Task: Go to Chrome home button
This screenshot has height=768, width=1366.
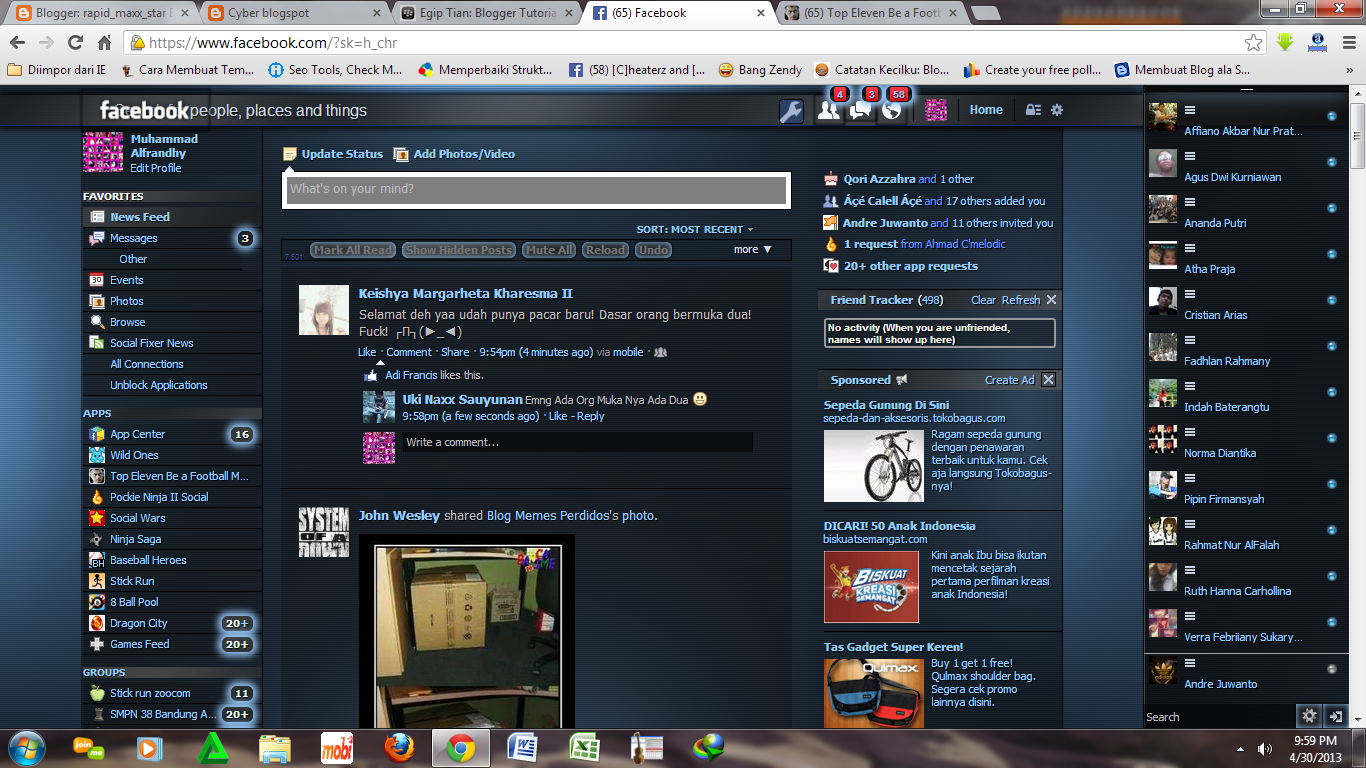Action: click(x=104, y=42)
